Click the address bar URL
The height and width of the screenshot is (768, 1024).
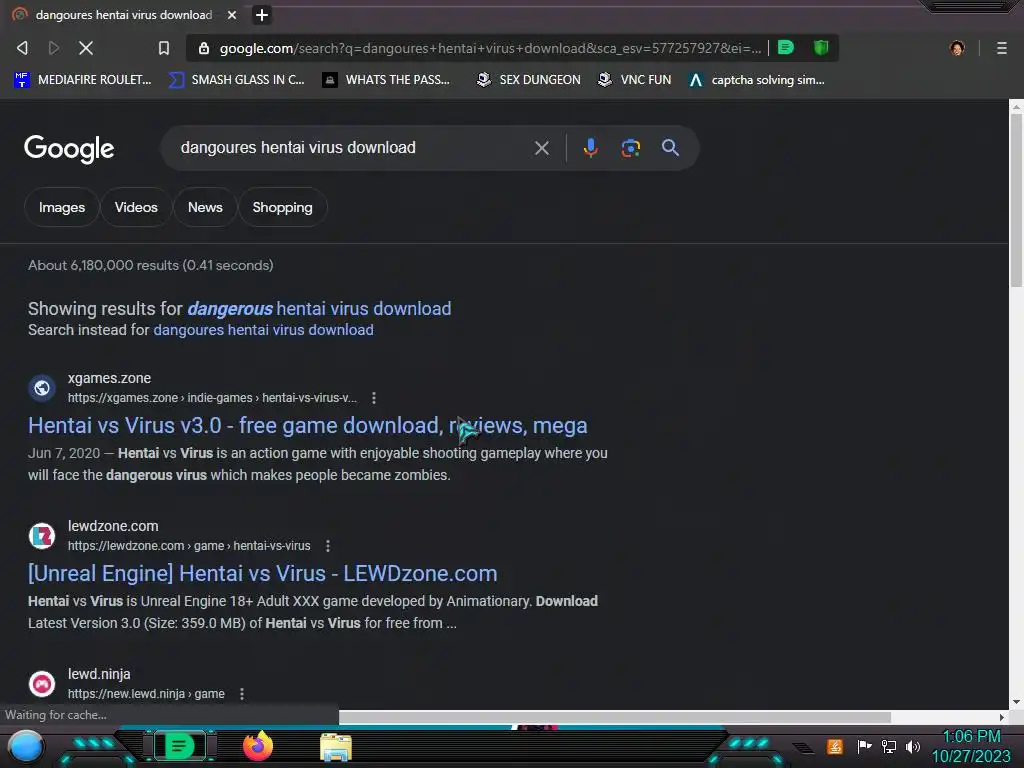tap(490, 48)
